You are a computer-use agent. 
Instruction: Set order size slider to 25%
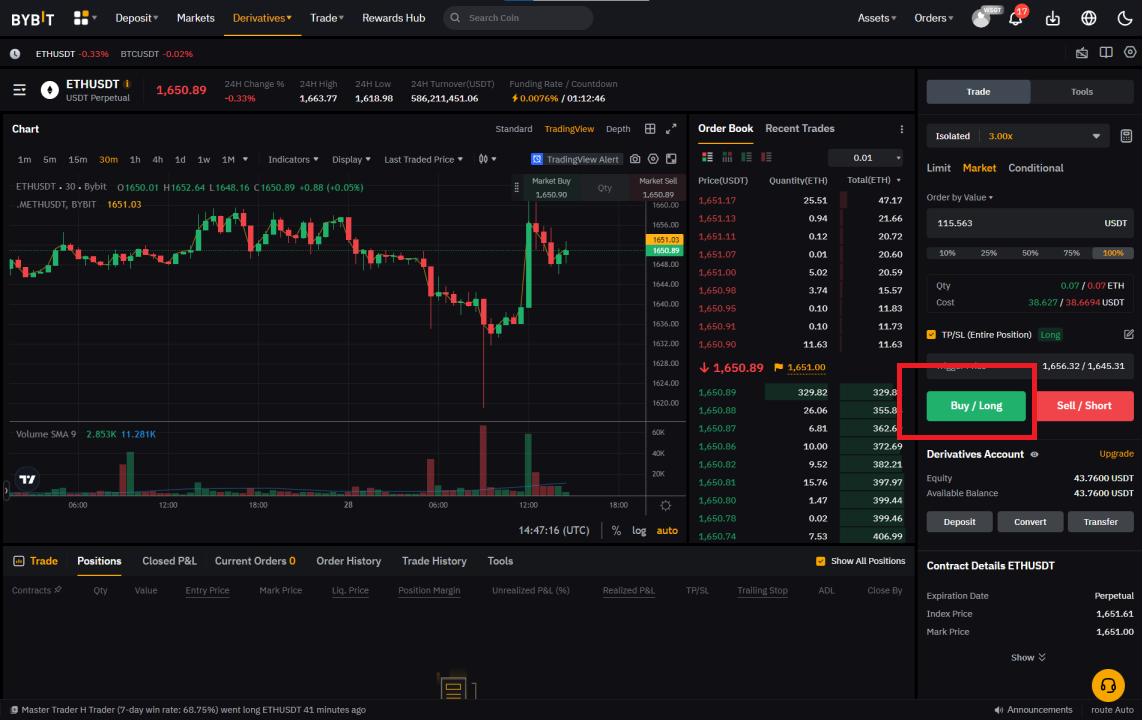989,253
